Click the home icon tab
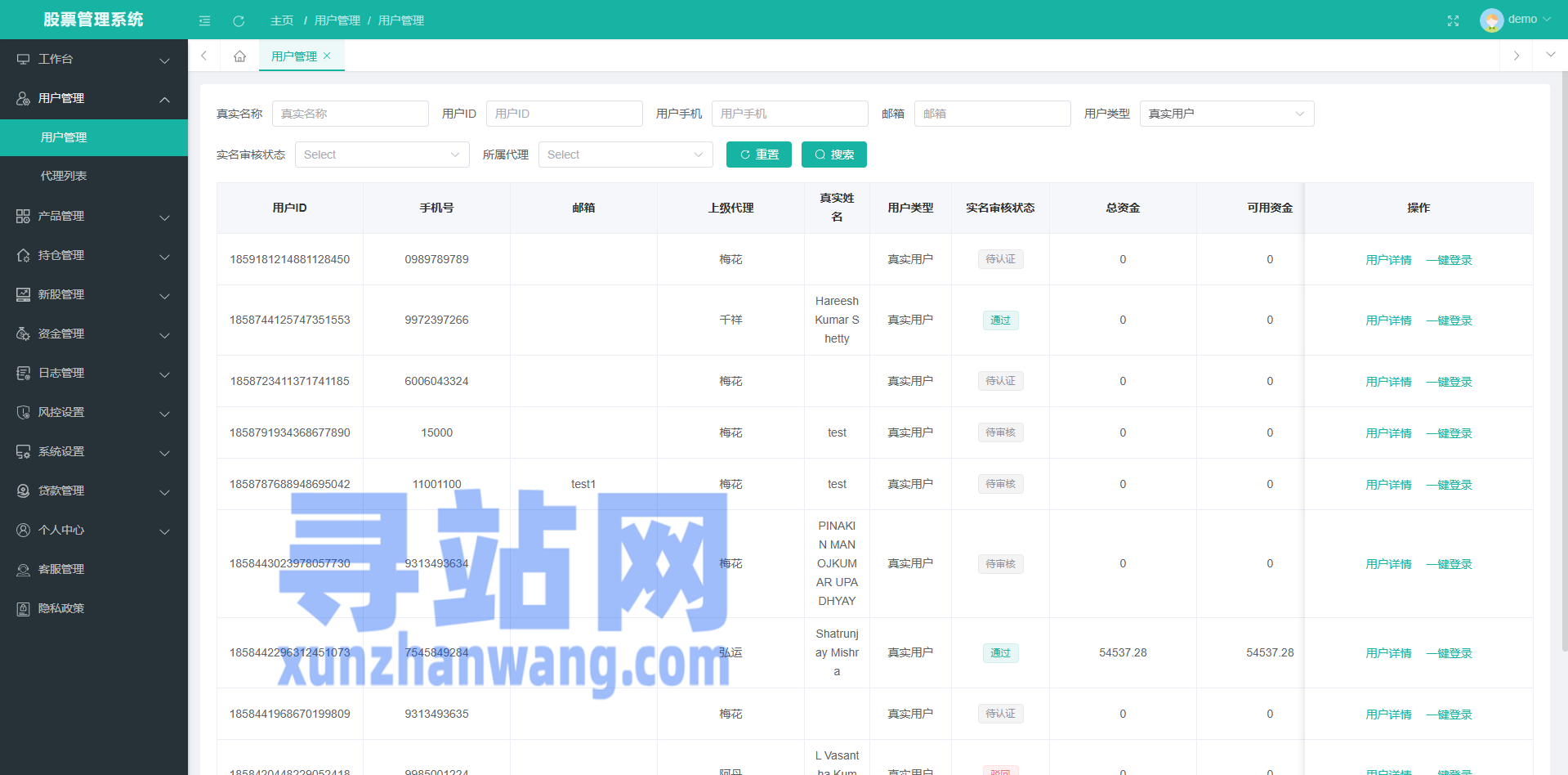 point(239,56)
